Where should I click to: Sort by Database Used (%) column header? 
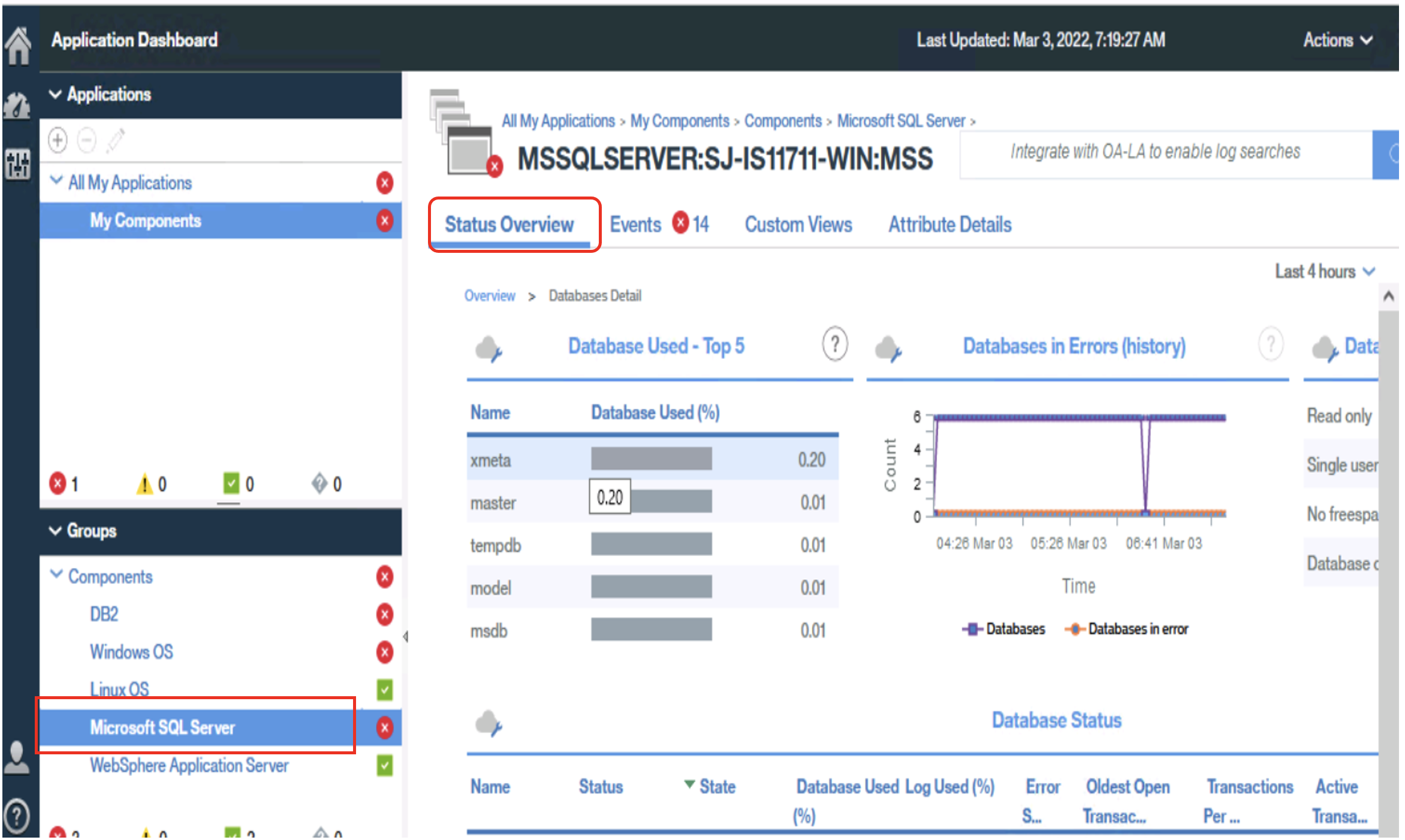tap(655, 412)
